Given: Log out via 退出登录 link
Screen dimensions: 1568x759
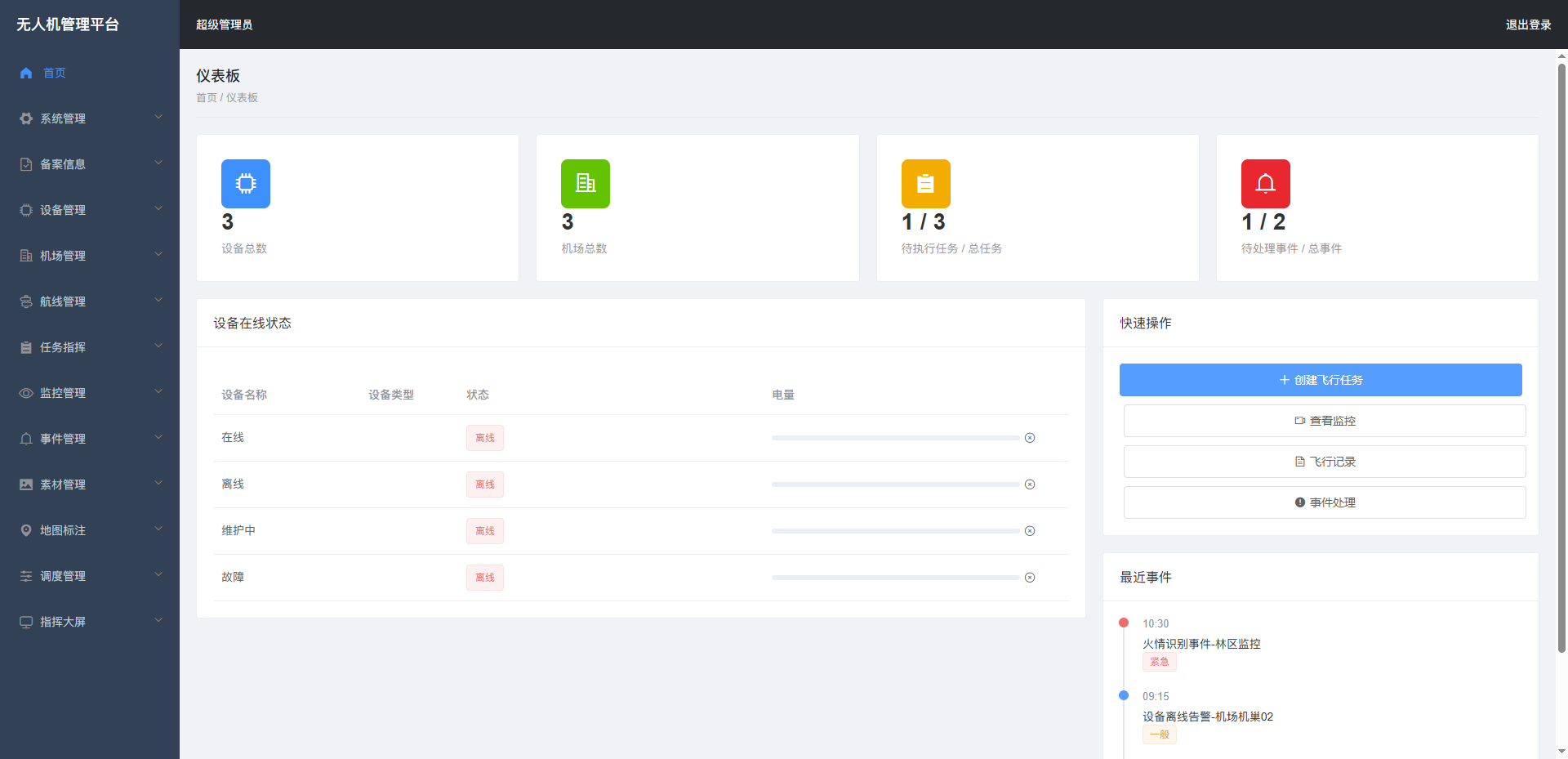Looking at the screenshot, I should click(x=1528, y=25).
